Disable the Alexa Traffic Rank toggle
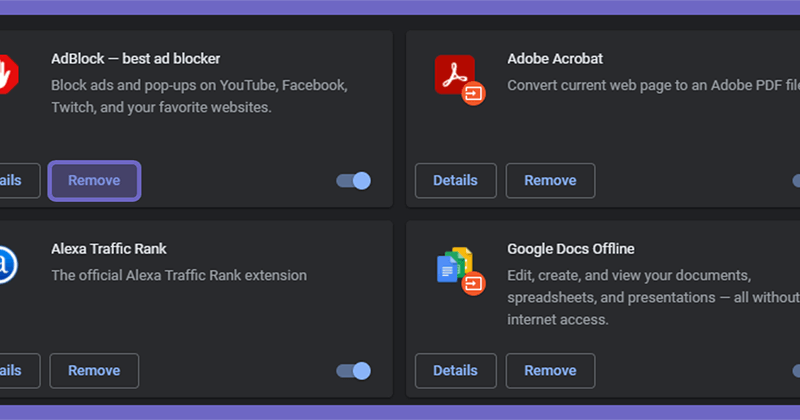800x420 pixels. 354,370
